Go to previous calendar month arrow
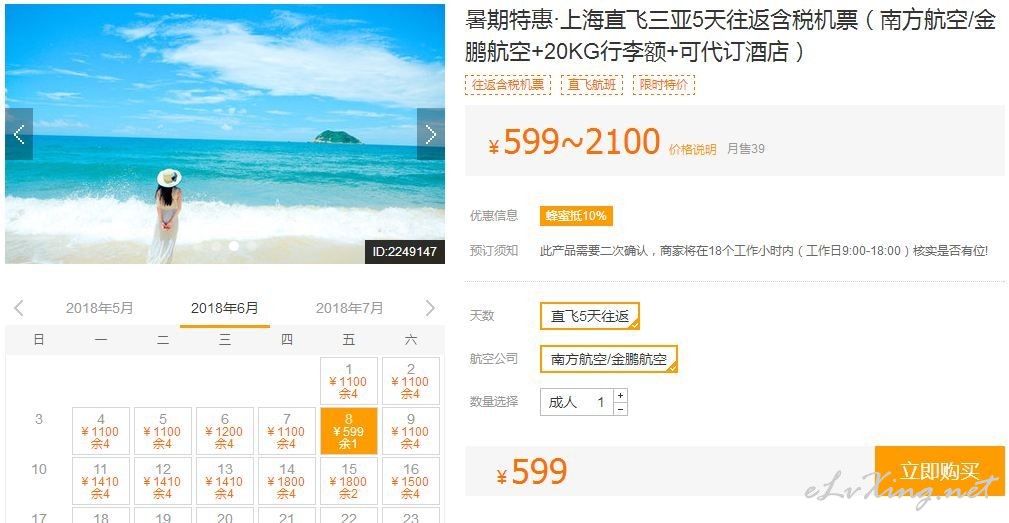The height and width of the screenshot is (523, 1009). click(x=19, y=308)
